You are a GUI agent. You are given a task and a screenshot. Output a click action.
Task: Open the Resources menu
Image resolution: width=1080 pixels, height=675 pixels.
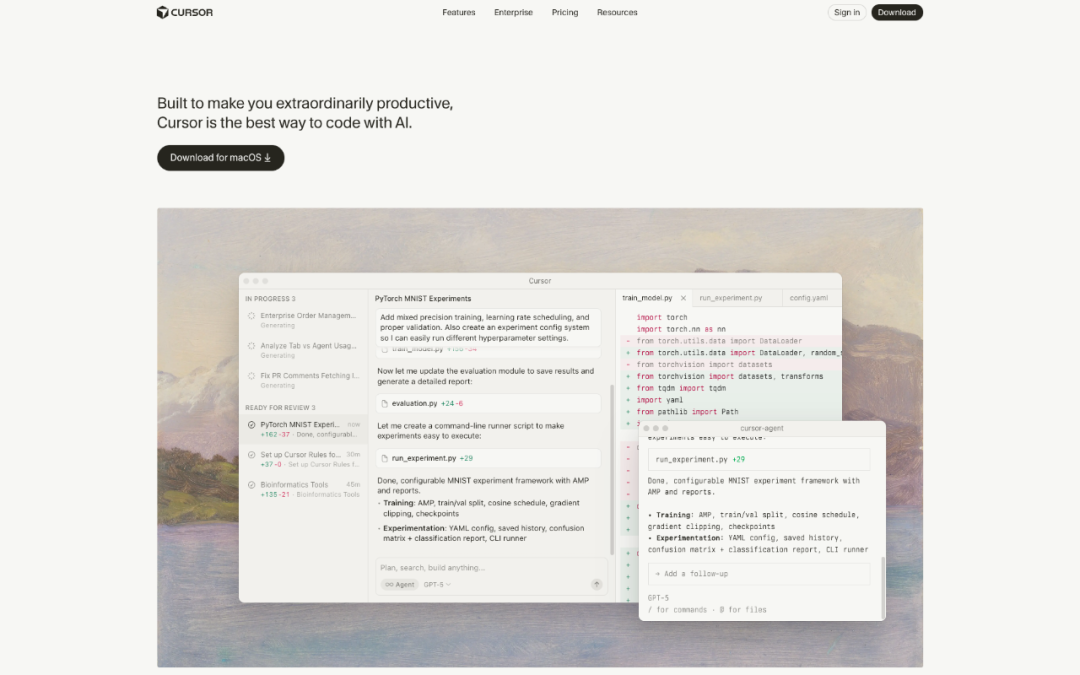617,12
